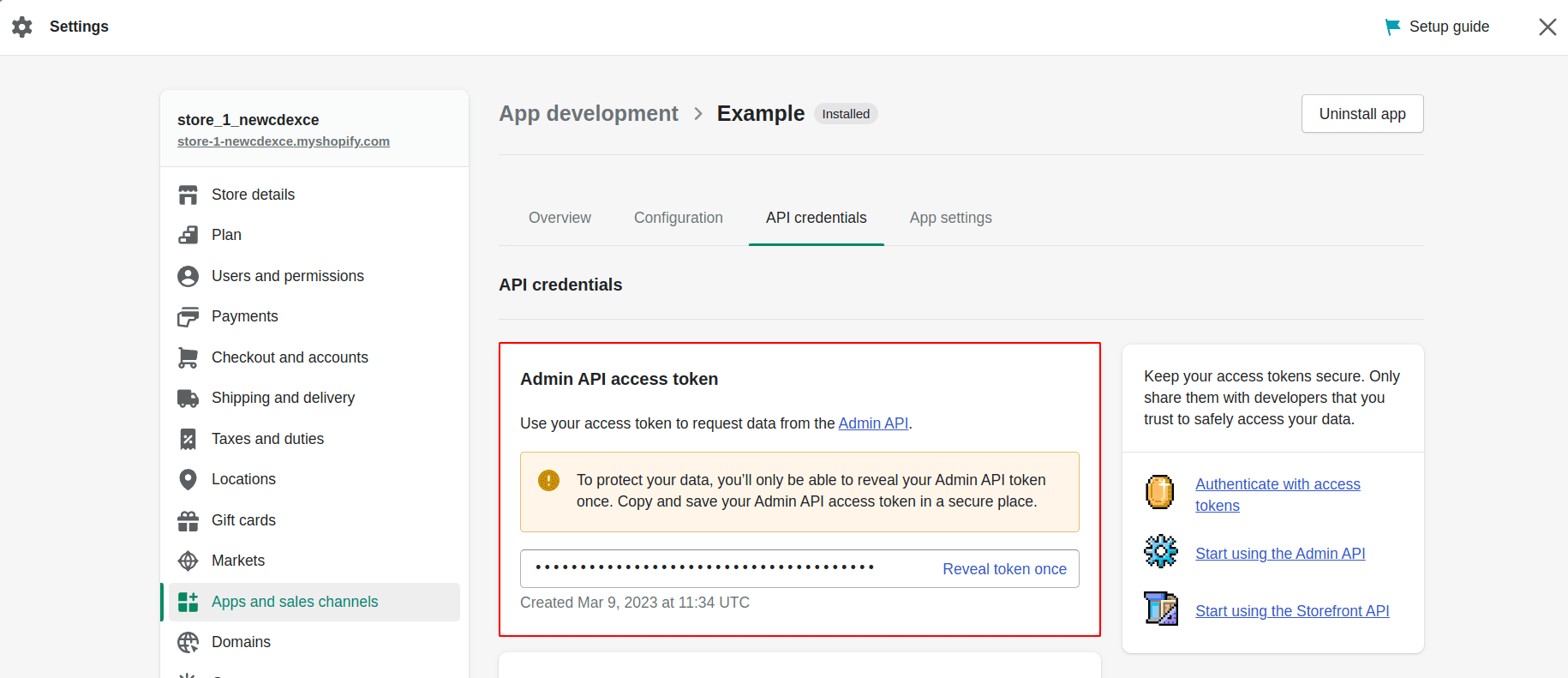Open Authenticate with access tokens link
The width and height of the screenshot is (1568, 678).
(1278, 495)
